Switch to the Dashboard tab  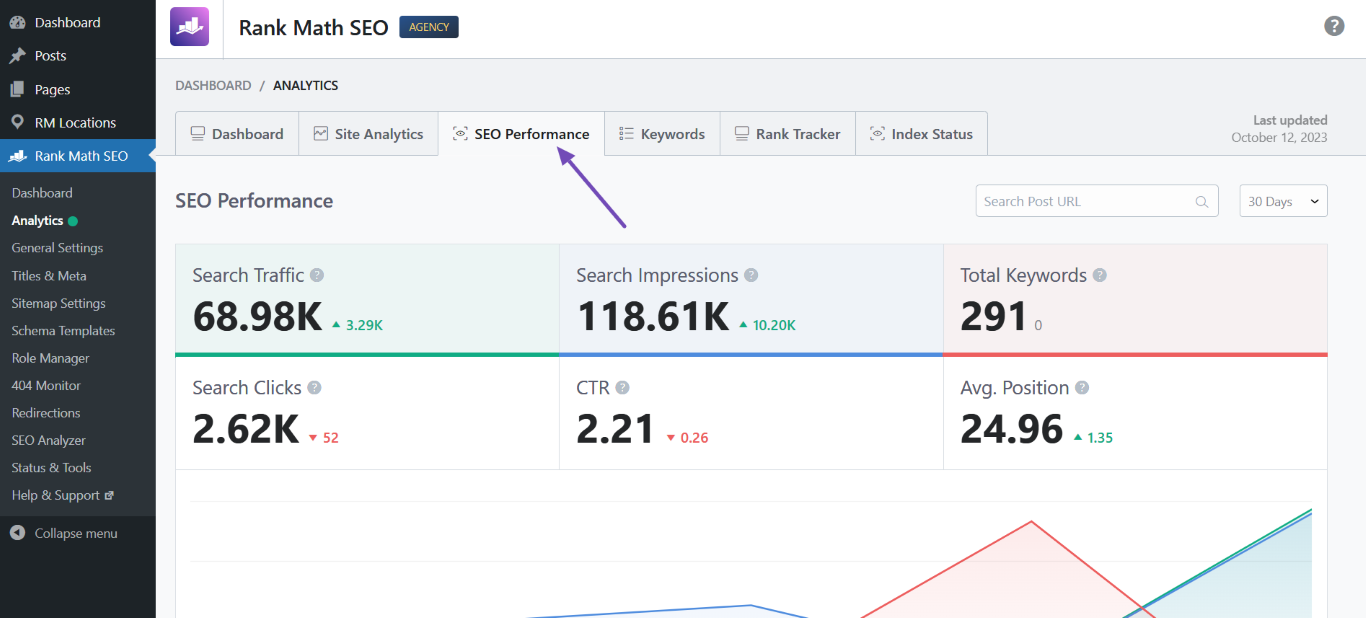pos(237,134)
